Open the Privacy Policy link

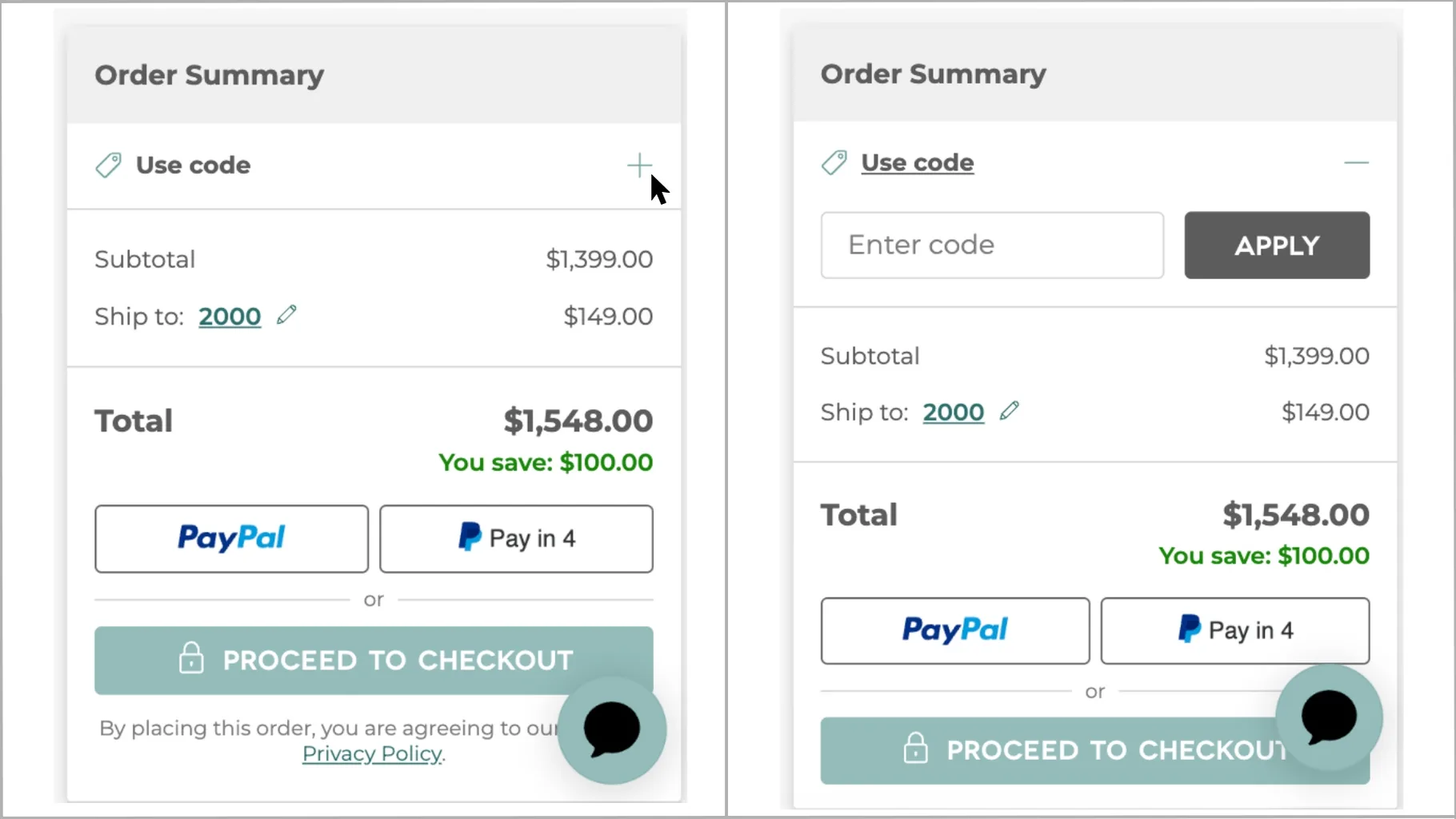371,753
